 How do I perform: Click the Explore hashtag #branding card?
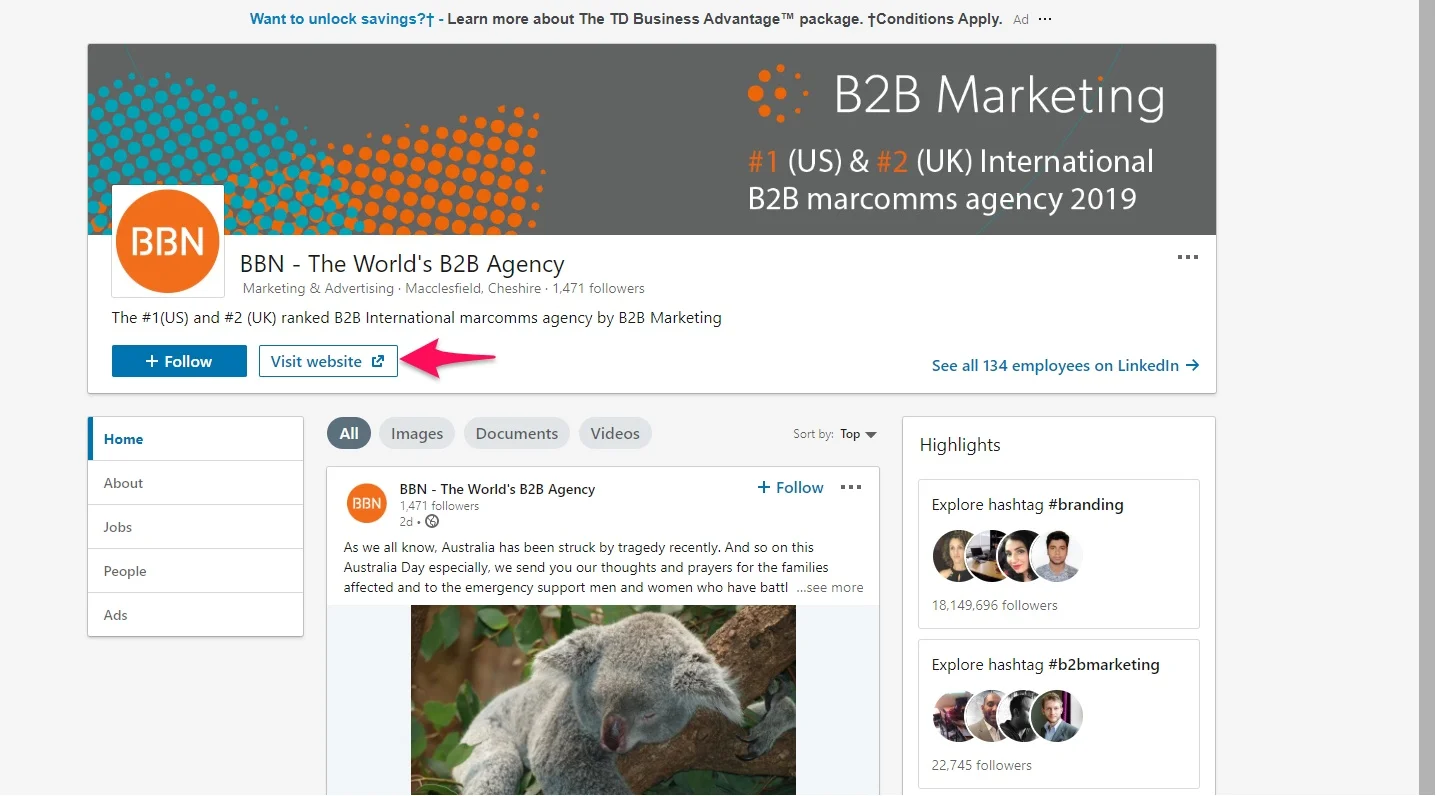(x=1059, y=553)
